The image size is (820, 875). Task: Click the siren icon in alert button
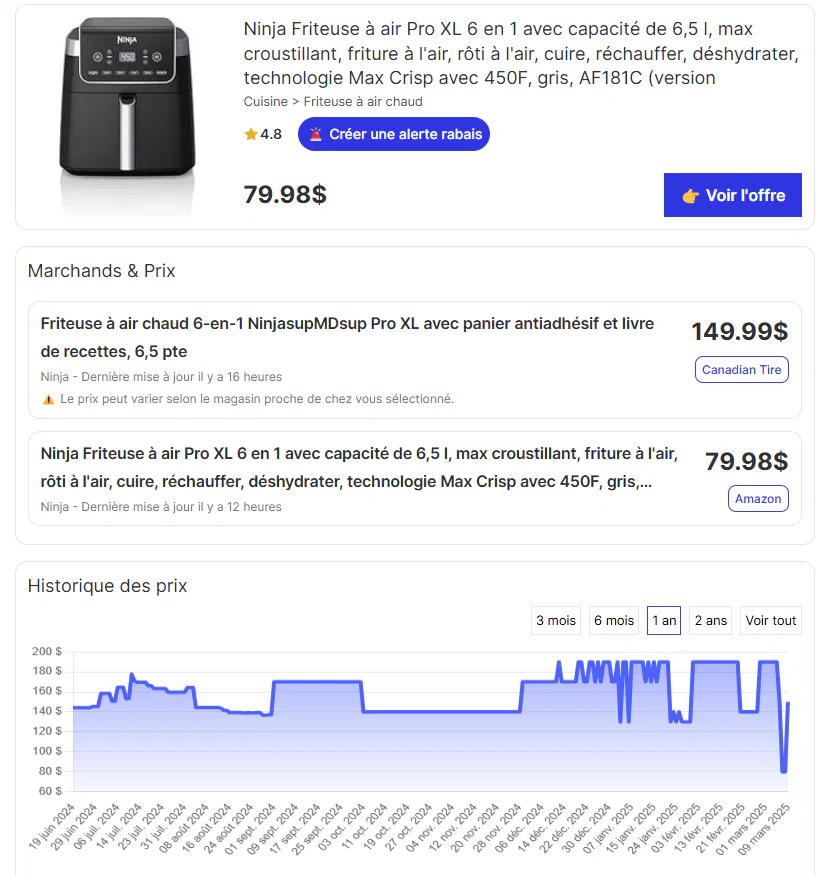click(316, 134)
